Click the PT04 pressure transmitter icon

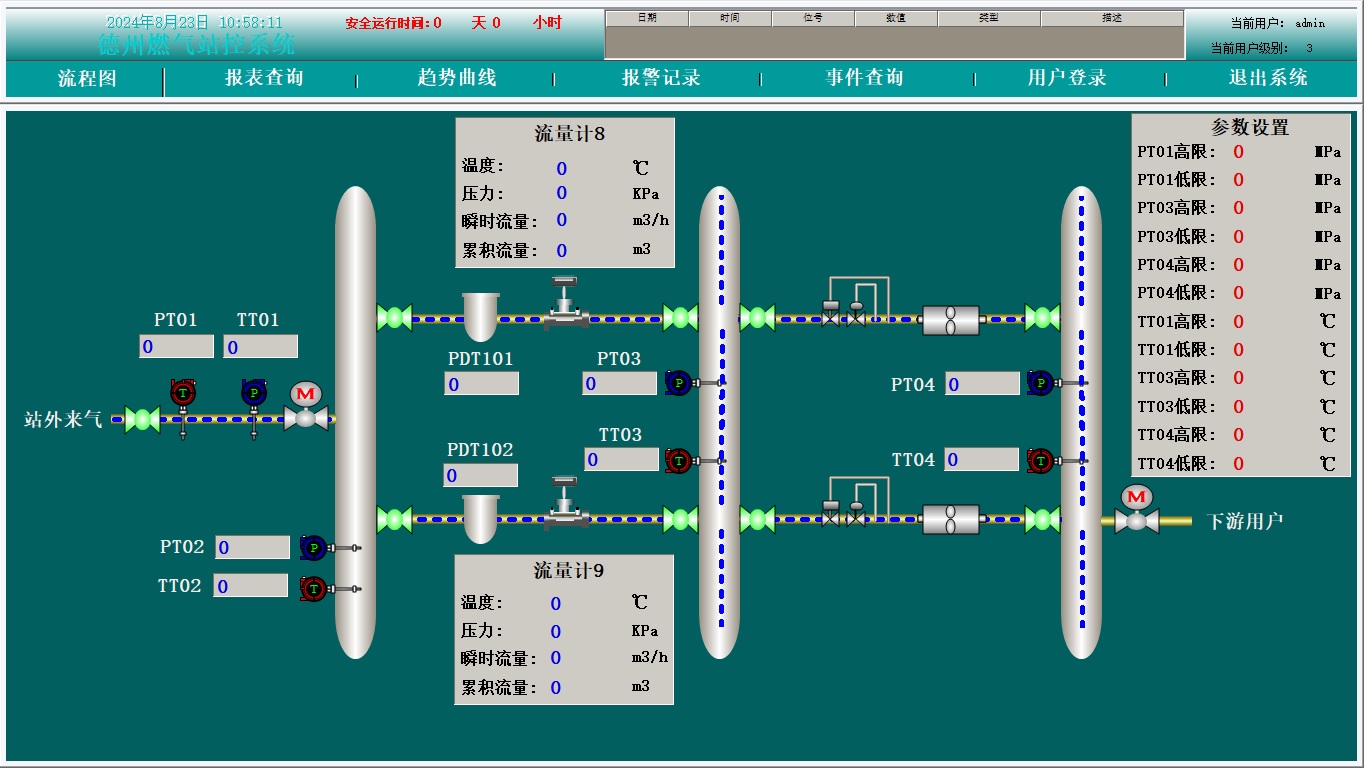pos(1040,382)
